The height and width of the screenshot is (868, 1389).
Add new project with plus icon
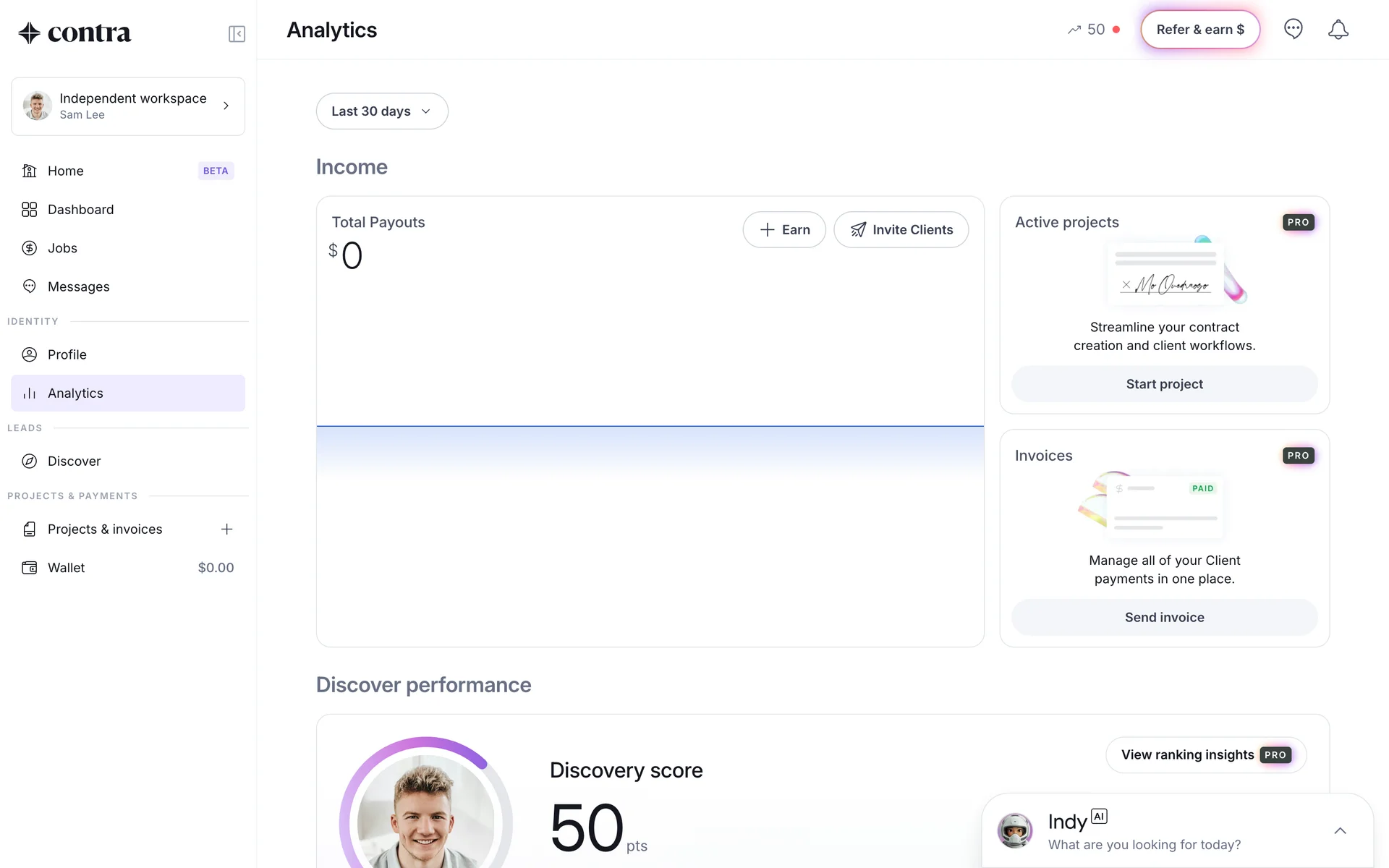[226, 529]
